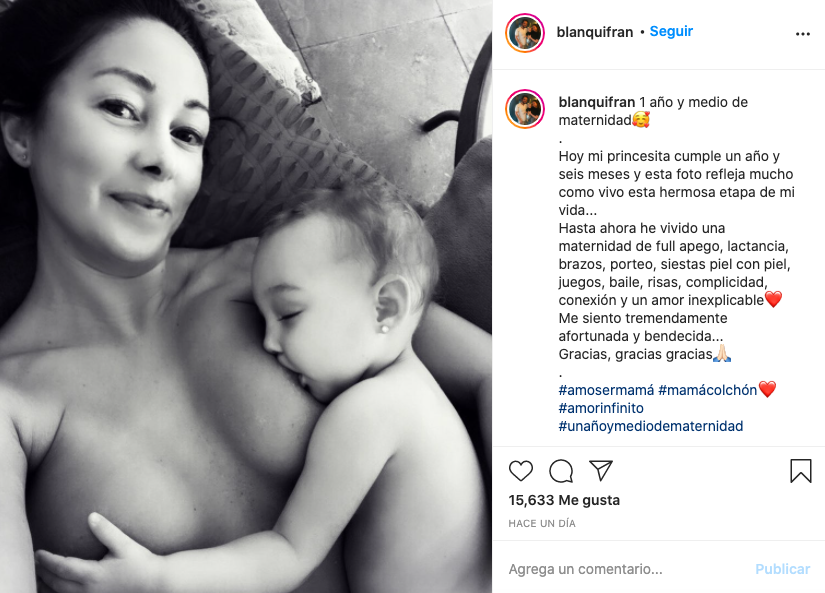Open the #unañoymediodematernidad hashtag
This screenshot has width=825, height=593.
coord(651,426)
